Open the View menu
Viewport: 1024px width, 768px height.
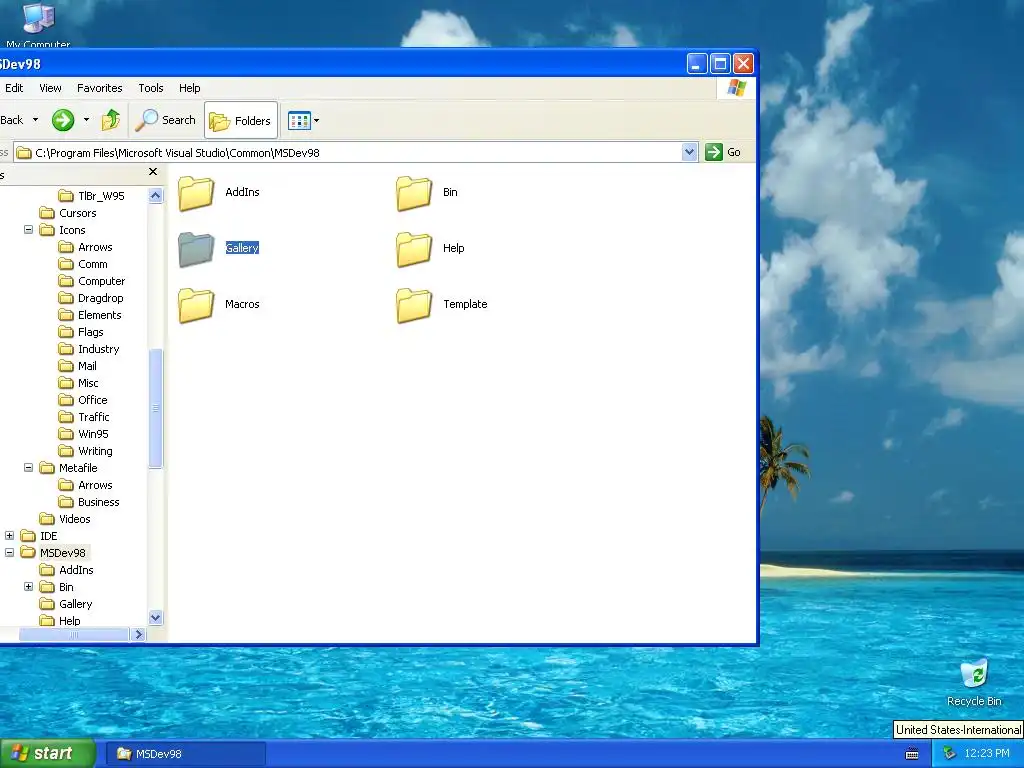click(50, 88)
